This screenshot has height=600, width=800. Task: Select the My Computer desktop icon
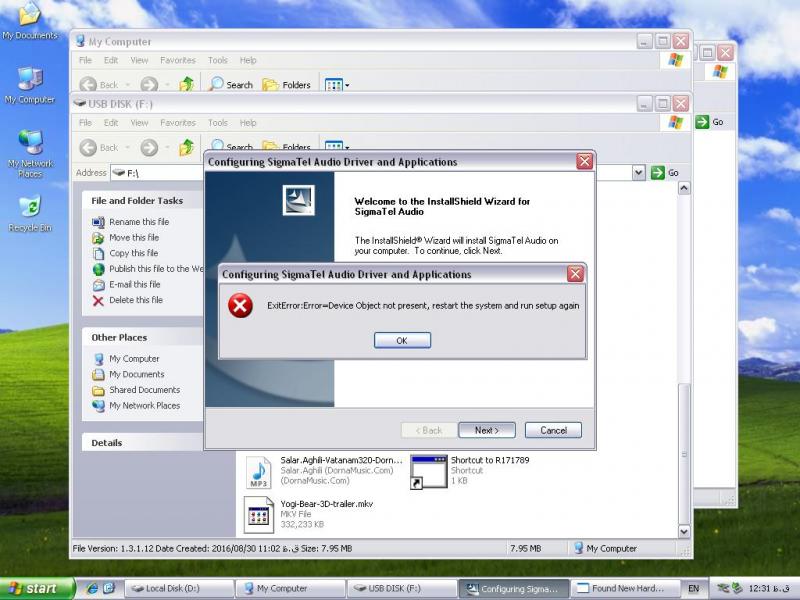click(30, 85)
